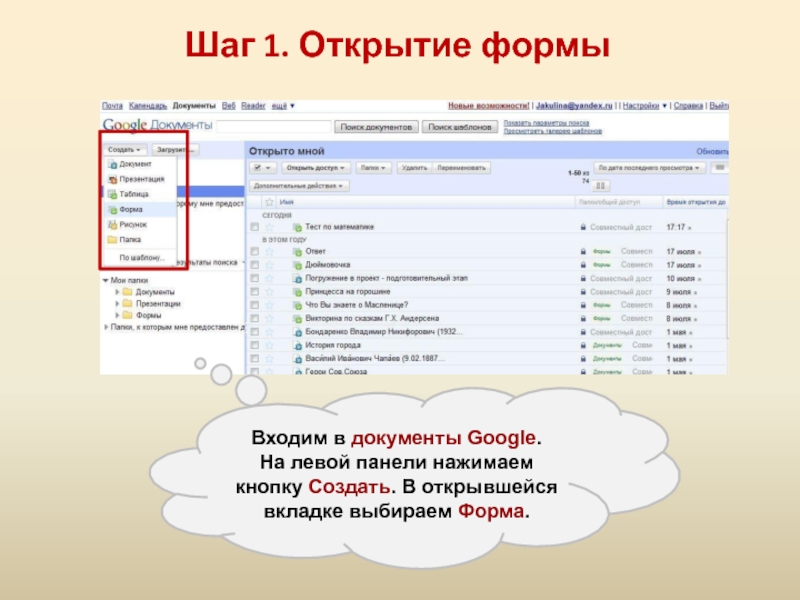Click the document icon of История города
Viewport: 800px width, 600px height.
(x=297, y=345)
